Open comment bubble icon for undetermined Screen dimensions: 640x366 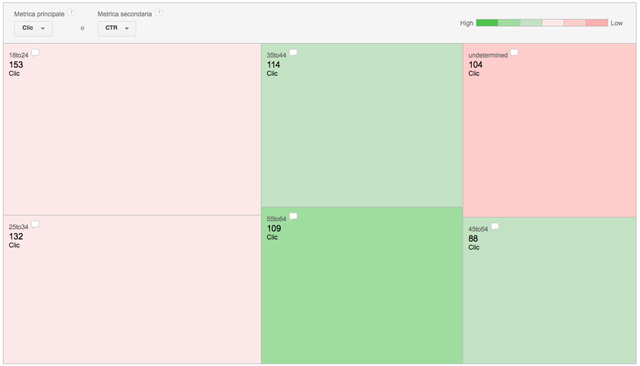click(x=514, y=53)
